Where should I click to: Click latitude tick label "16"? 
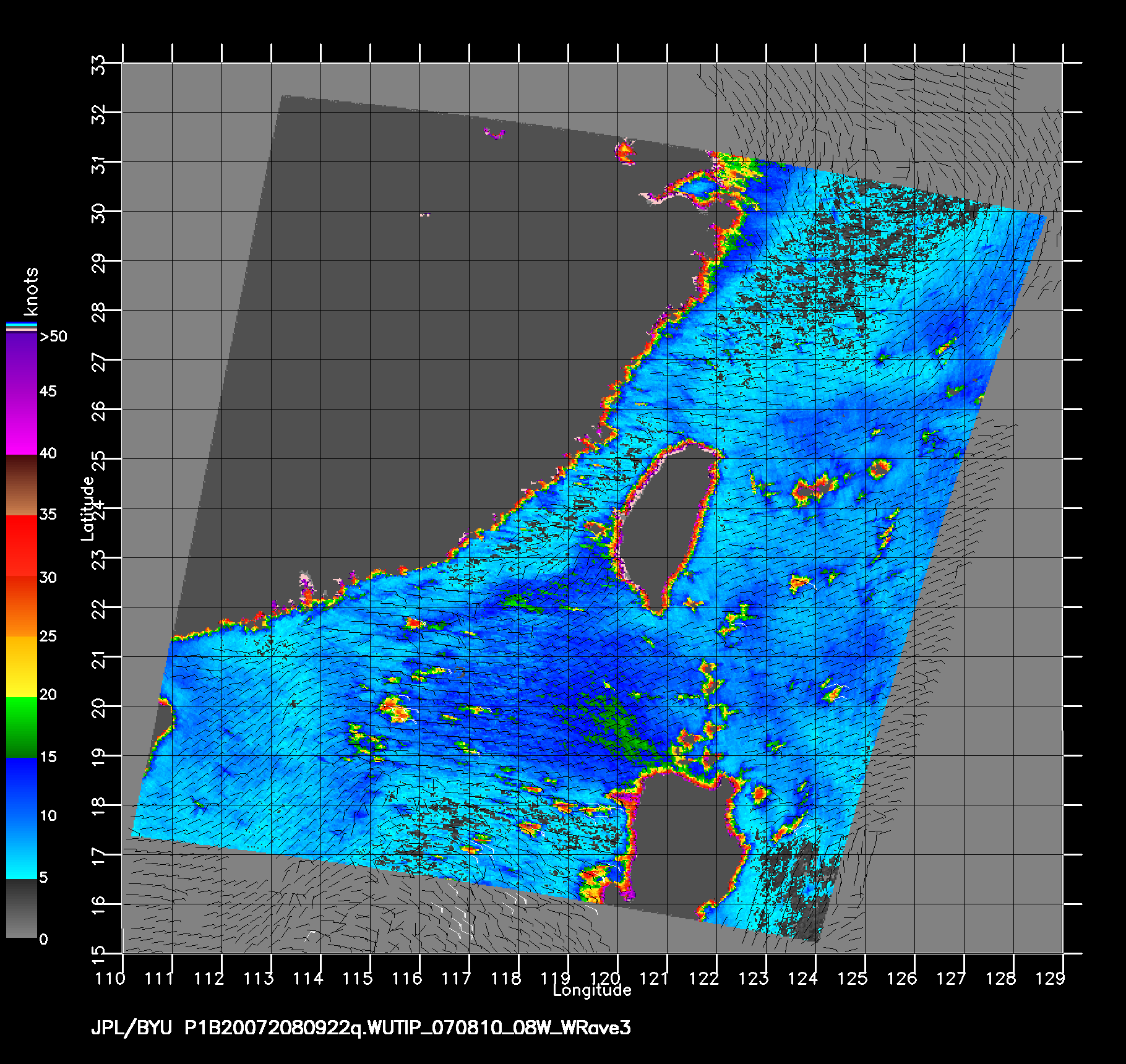tap(99, 905)
